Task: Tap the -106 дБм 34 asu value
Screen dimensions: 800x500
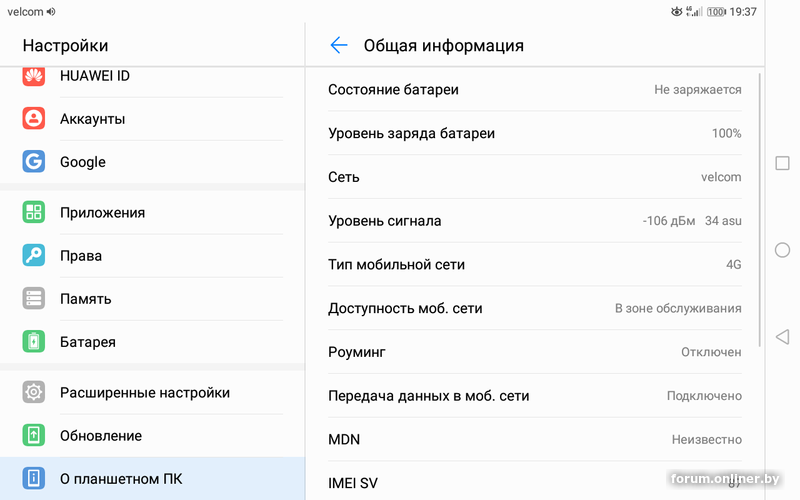Action: (692, 221)
